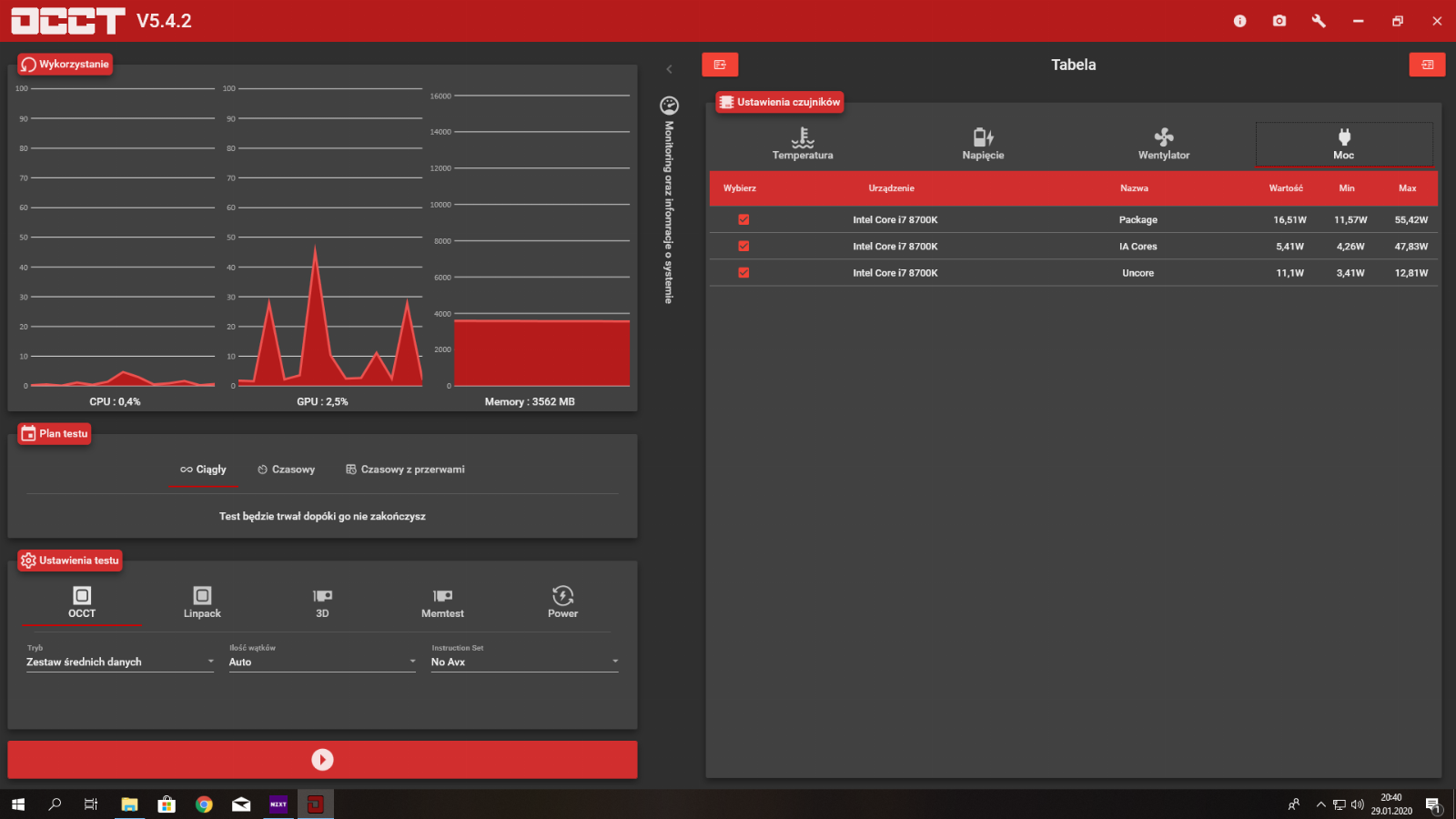
Task: Select the Czasowy test plan
Action: point(287,470)
